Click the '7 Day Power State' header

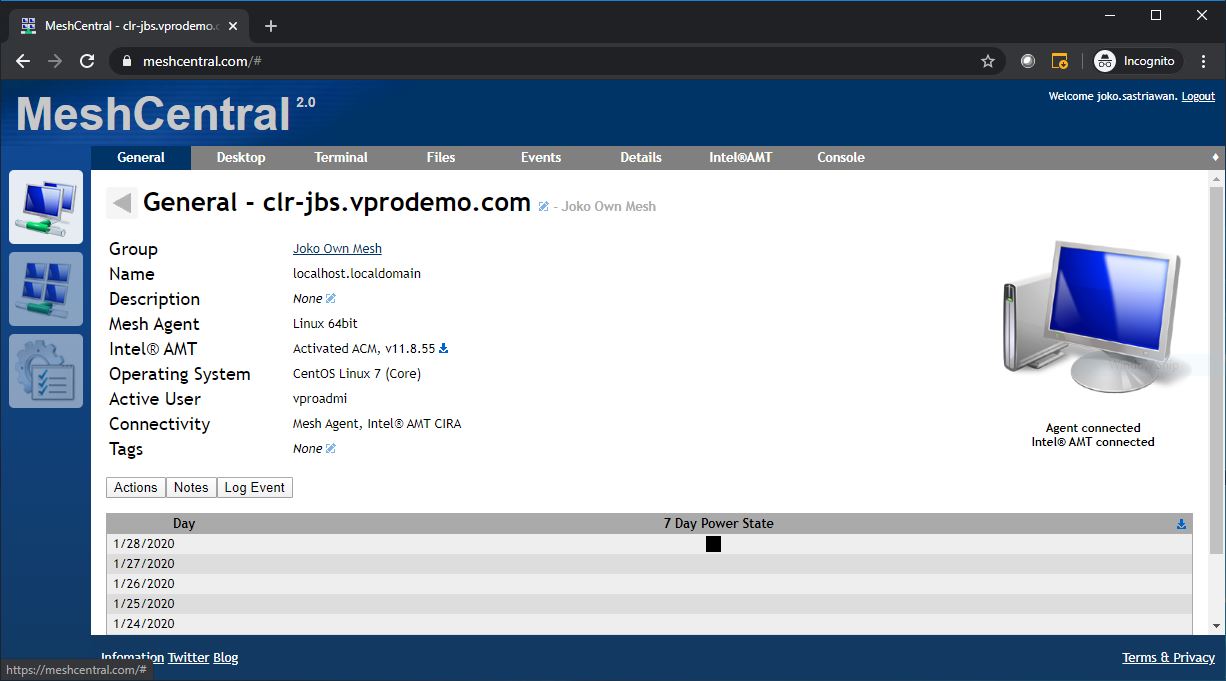[x=718, y=523]
